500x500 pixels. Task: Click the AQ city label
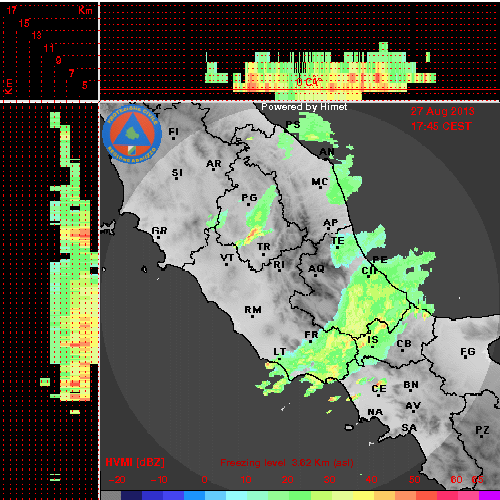[x=316, y=269]
